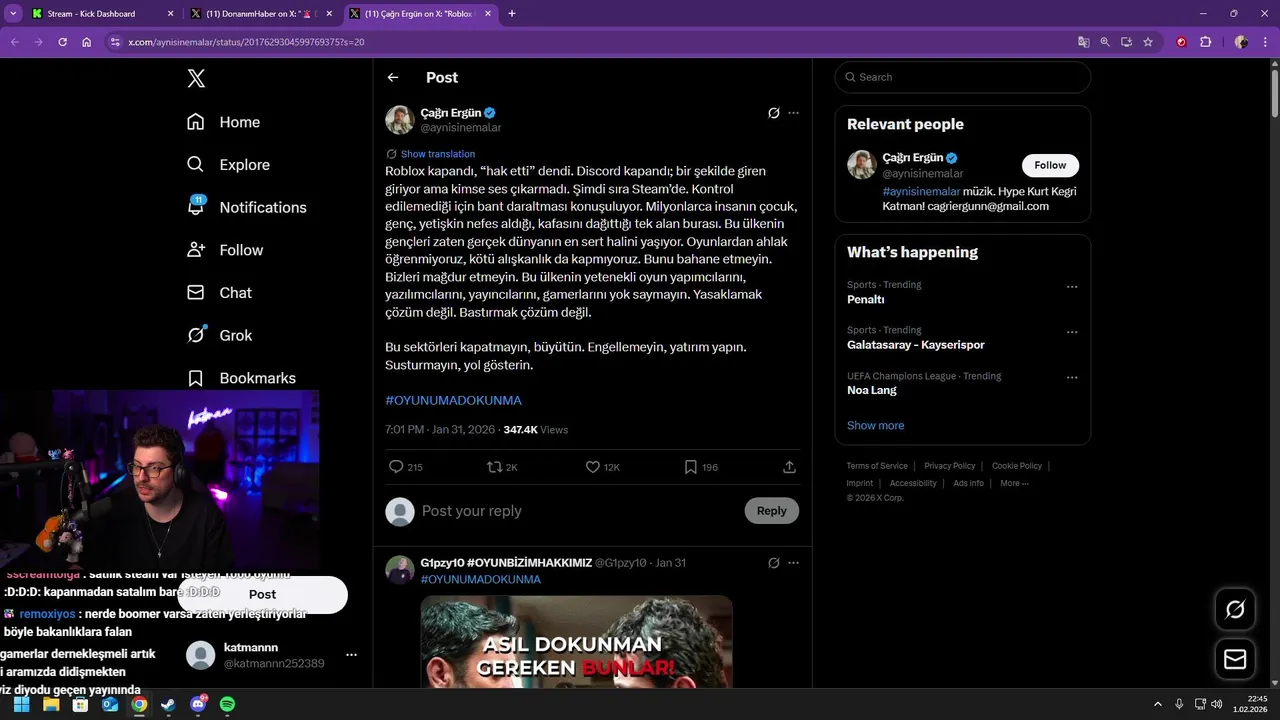Click the X search box
This screenshot has height=720, width=1280.
(962, 77)
